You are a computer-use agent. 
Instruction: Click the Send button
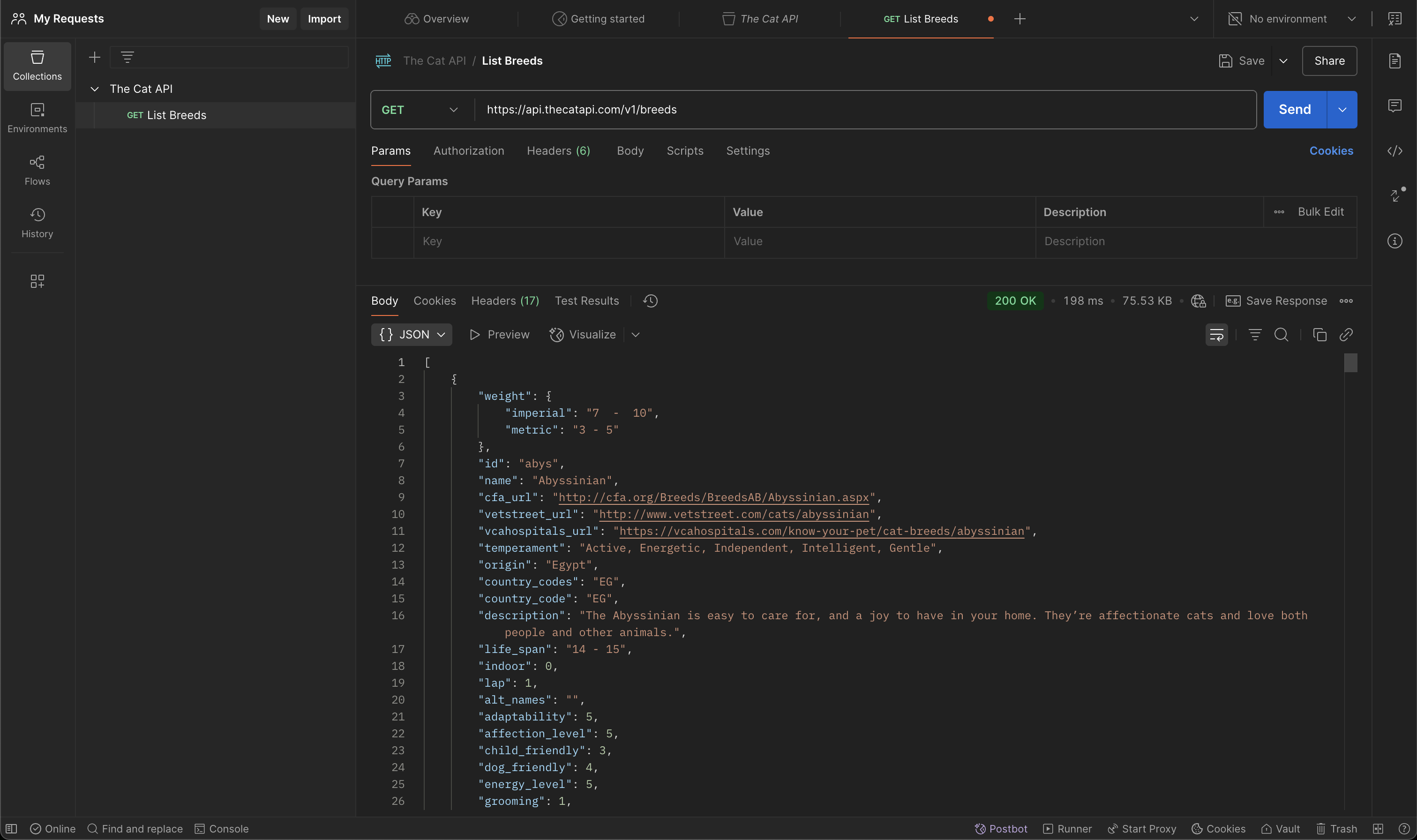(1294, 110)
